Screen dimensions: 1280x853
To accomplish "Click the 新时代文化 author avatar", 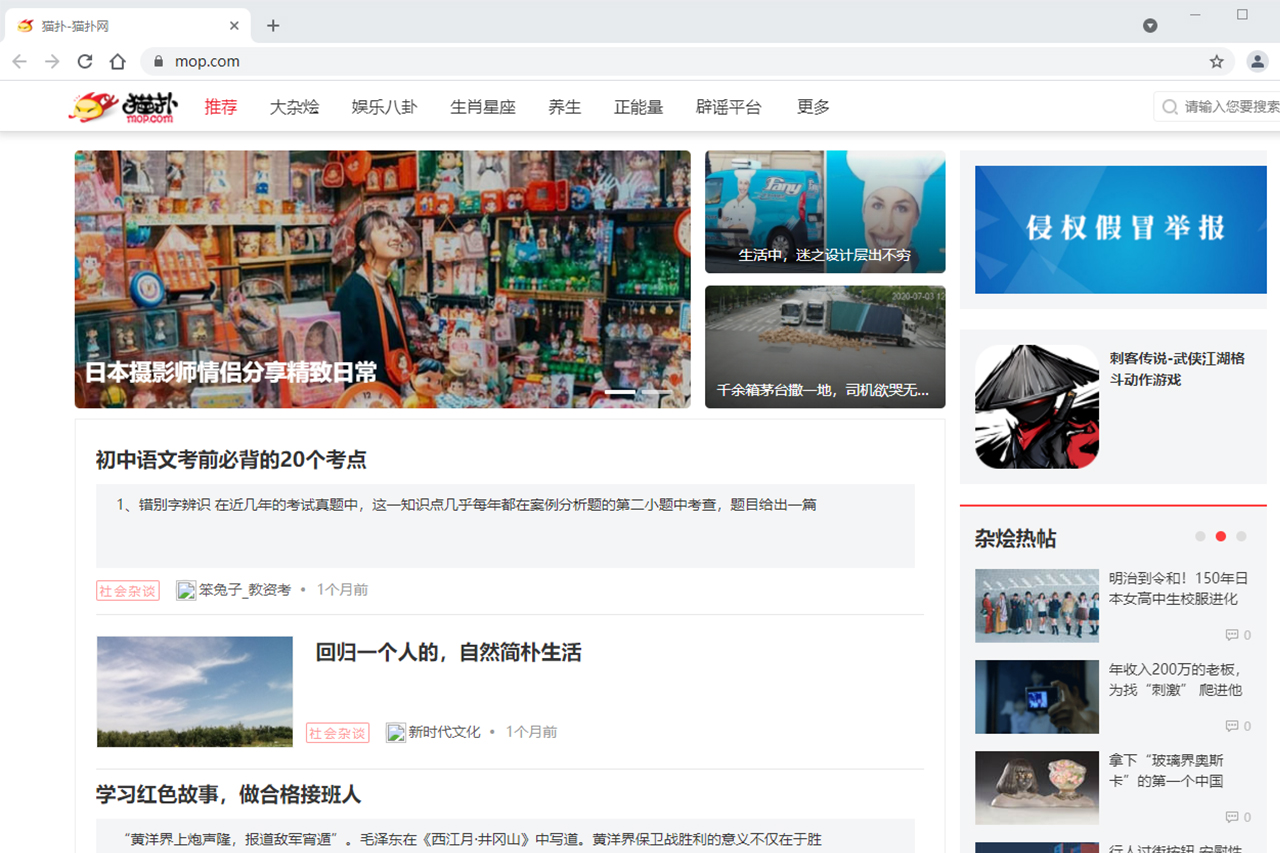I will (396, 732).
